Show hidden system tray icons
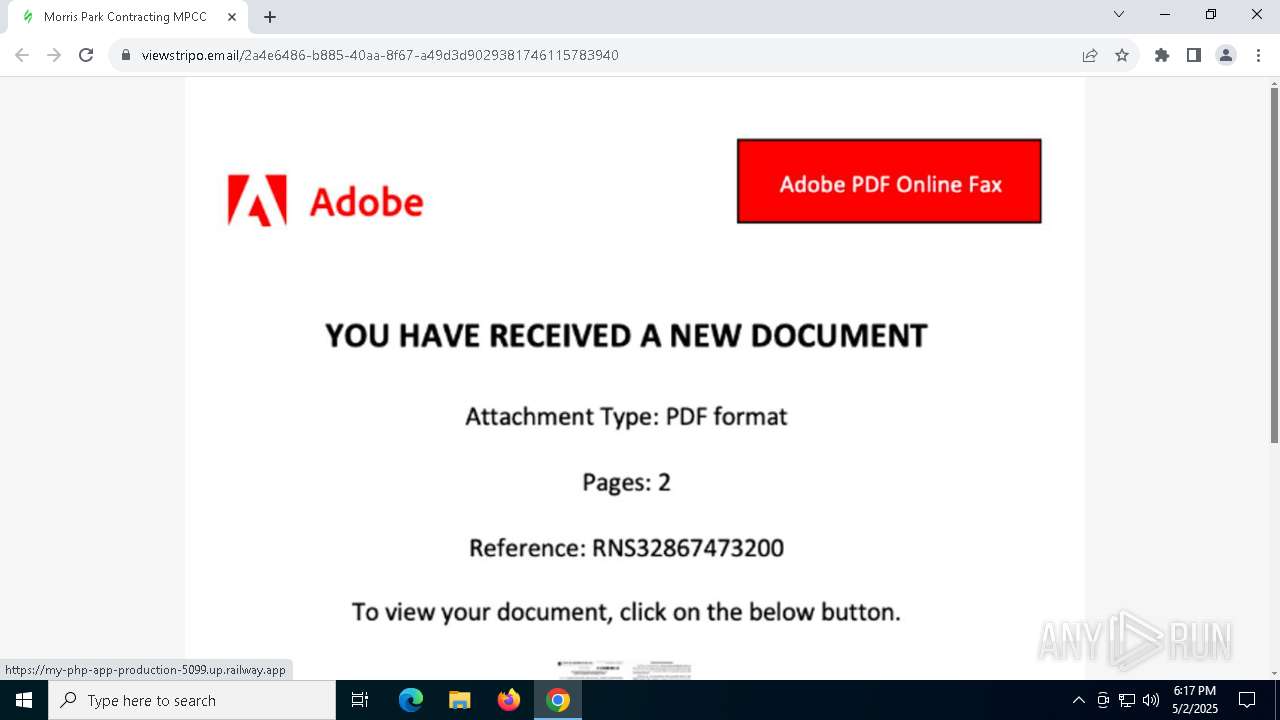Viewport: 1280px width, 720px height. [1078, 700]
